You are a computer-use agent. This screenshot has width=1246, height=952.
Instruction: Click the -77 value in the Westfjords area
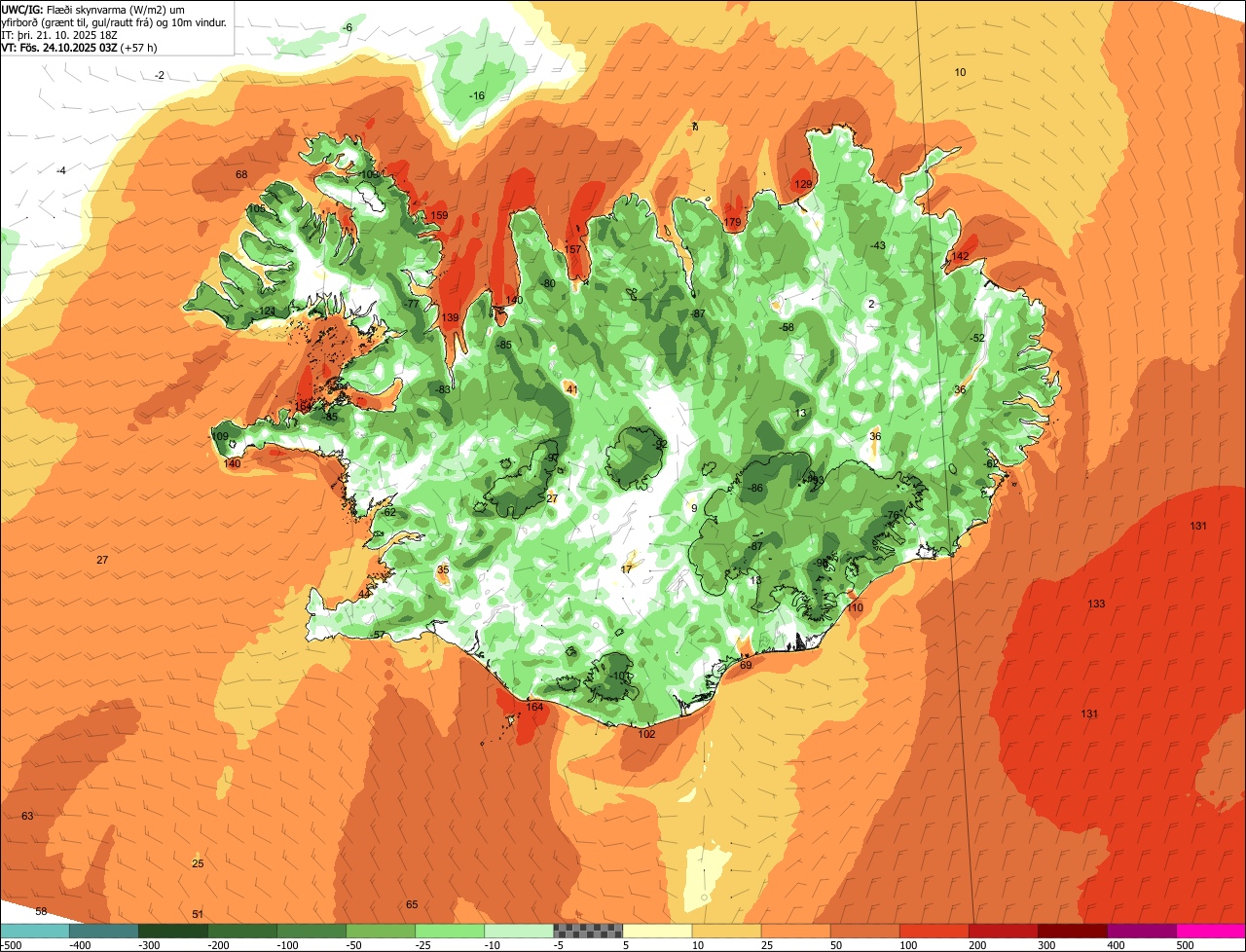(411, 304)
